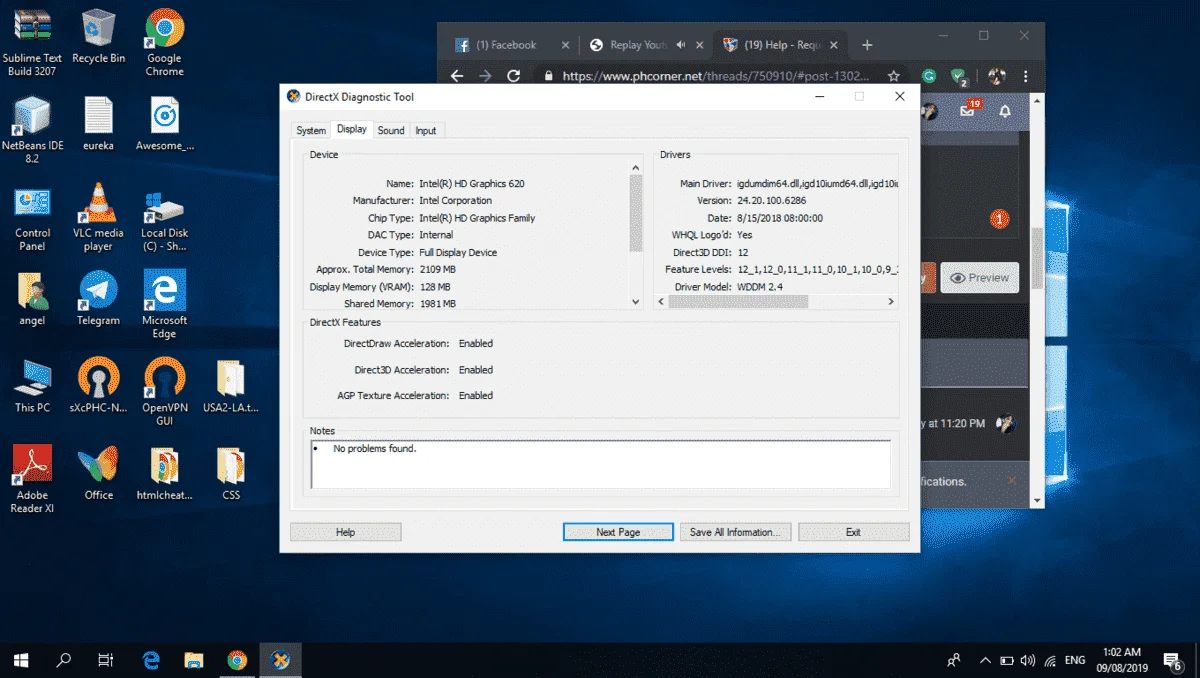Open Control Panel desktop icon
This screenshot has height=678, width=1200.
tap(32, 217)
